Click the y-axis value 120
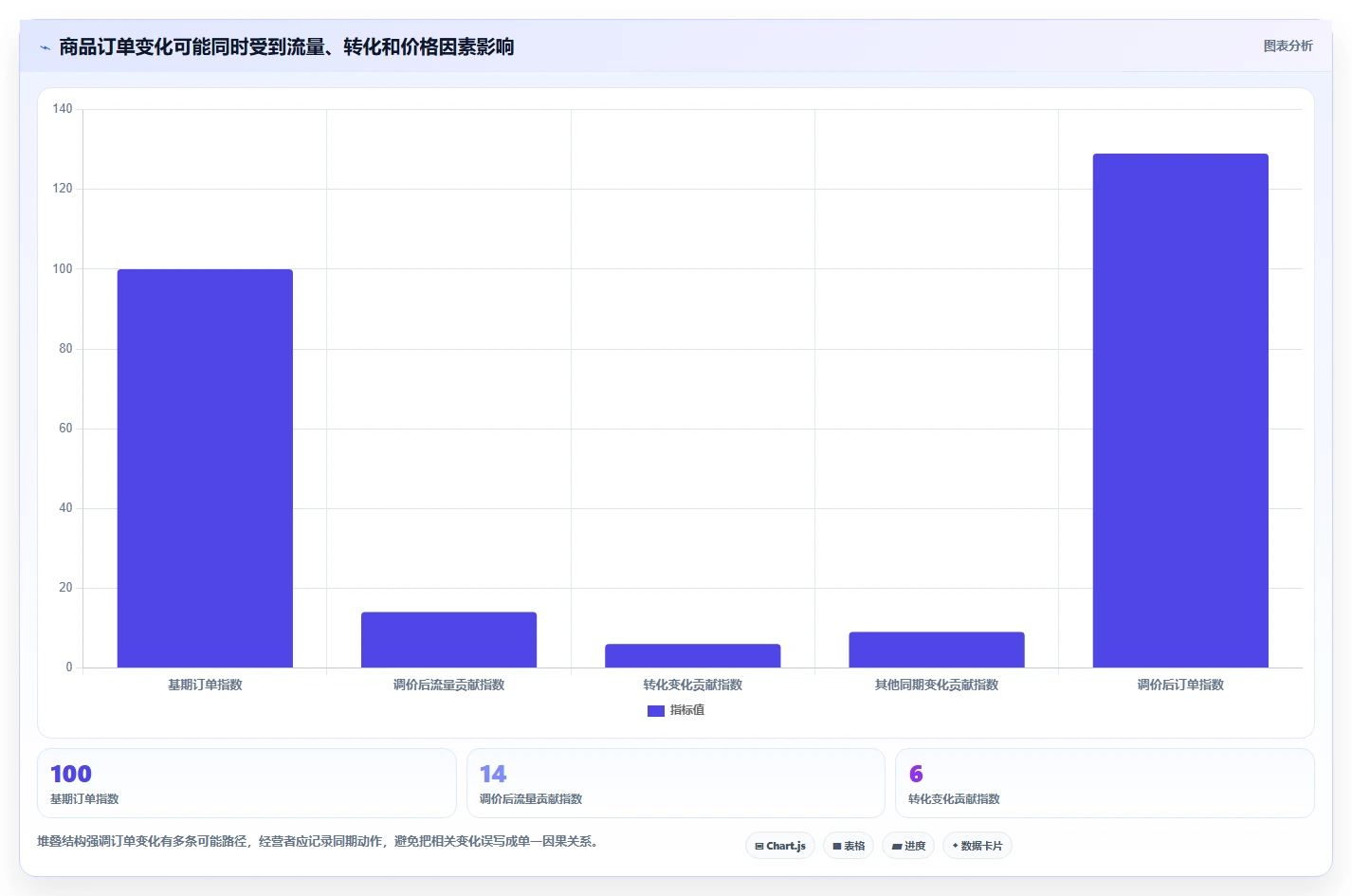The image size is (1352, 896). (63, 189)
